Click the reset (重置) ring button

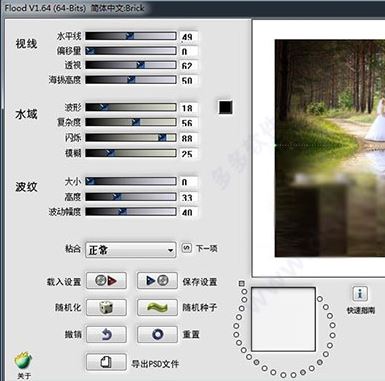pos(157,334)
